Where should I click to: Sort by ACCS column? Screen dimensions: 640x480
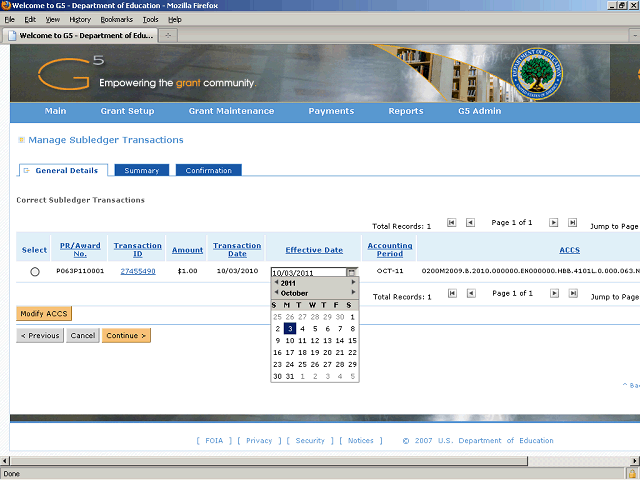click(x=569, y=250)
